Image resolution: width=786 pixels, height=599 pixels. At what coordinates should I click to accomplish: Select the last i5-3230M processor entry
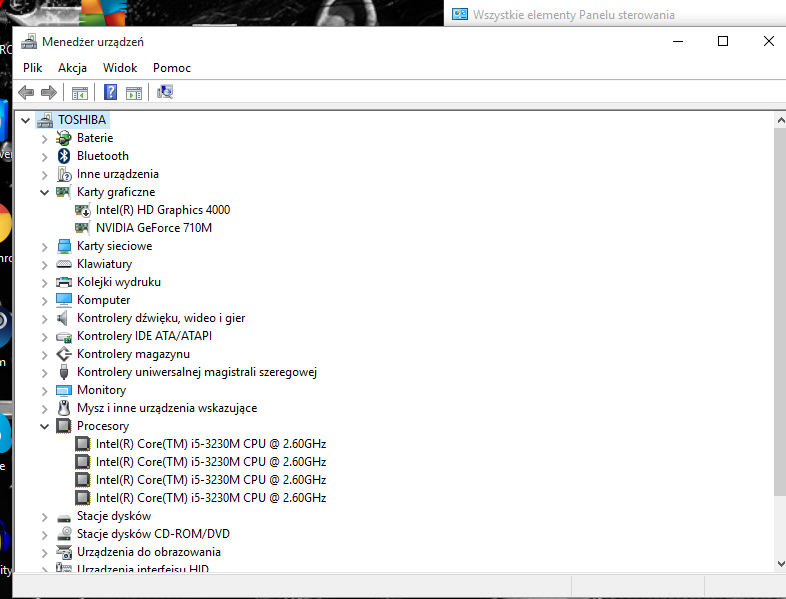(211, 498)
